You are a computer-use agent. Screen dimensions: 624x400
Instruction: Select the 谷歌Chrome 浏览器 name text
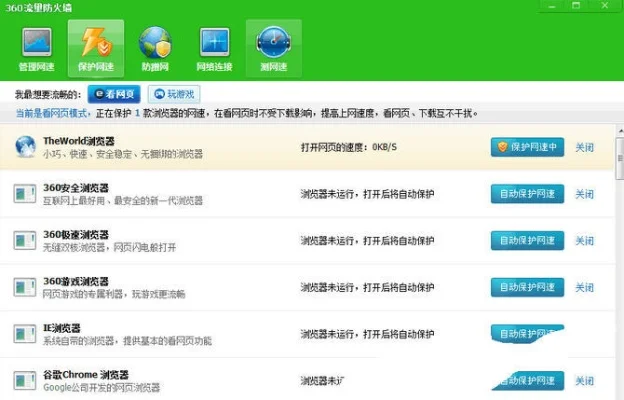click(x=86, y=375)
